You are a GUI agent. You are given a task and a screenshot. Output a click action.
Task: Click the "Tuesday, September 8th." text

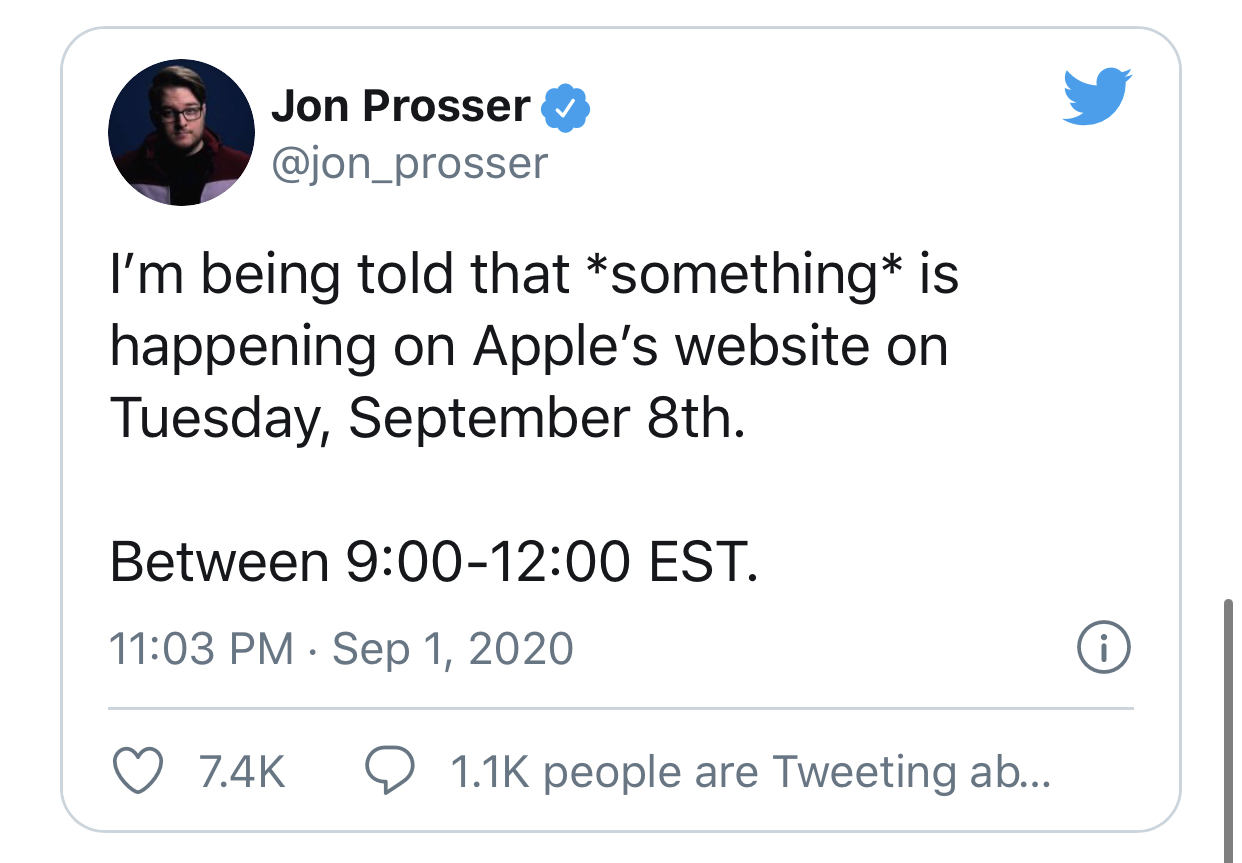428,418
